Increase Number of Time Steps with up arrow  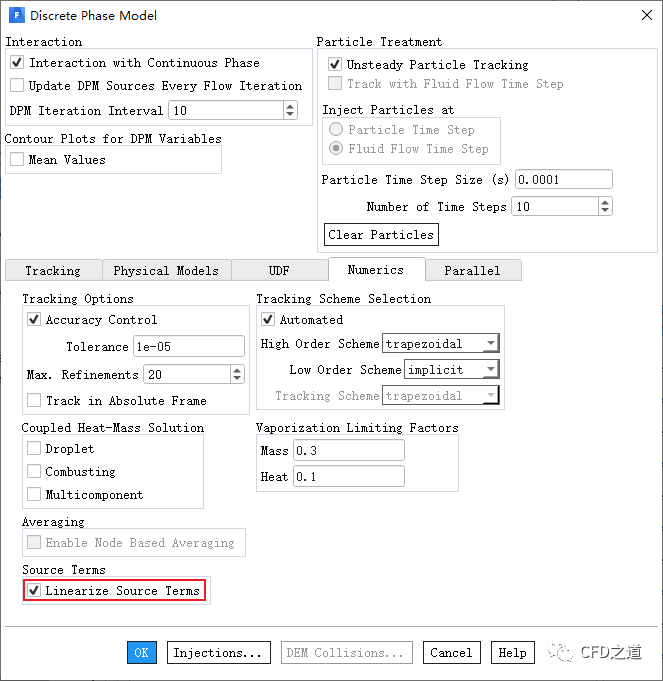(x=605, y=202)
